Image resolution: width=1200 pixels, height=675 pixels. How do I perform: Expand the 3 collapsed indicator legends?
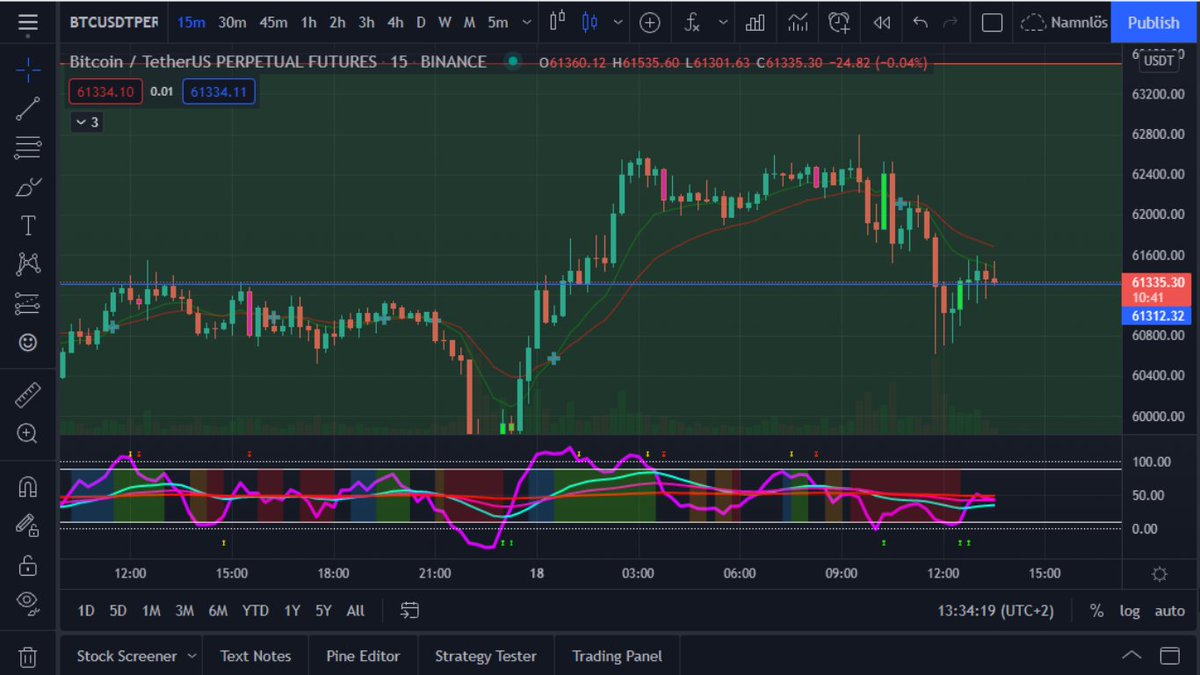point(86,122)
